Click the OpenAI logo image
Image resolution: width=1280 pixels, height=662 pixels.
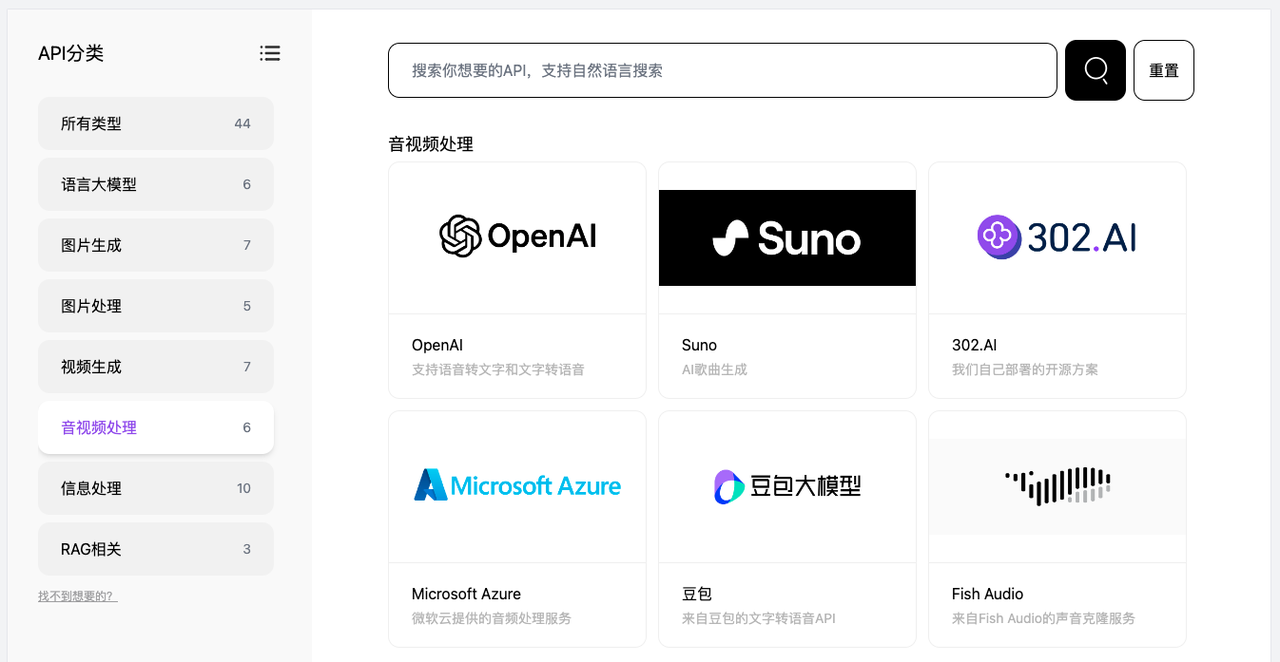[518, 237]
